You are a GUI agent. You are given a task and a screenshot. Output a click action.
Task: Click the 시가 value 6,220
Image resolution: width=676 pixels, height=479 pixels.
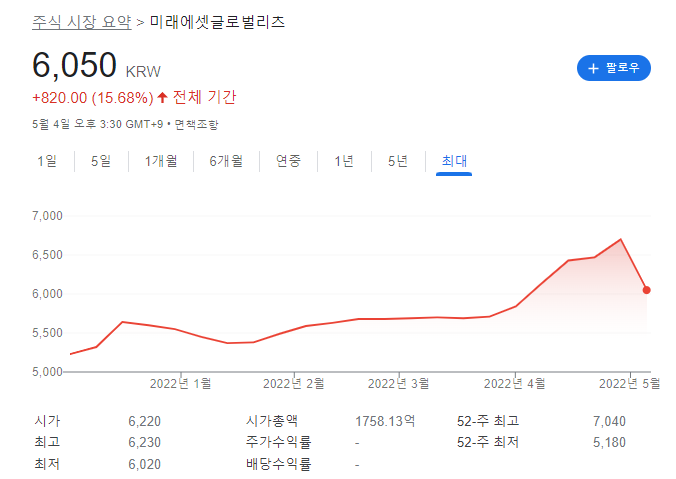point(144,421)
